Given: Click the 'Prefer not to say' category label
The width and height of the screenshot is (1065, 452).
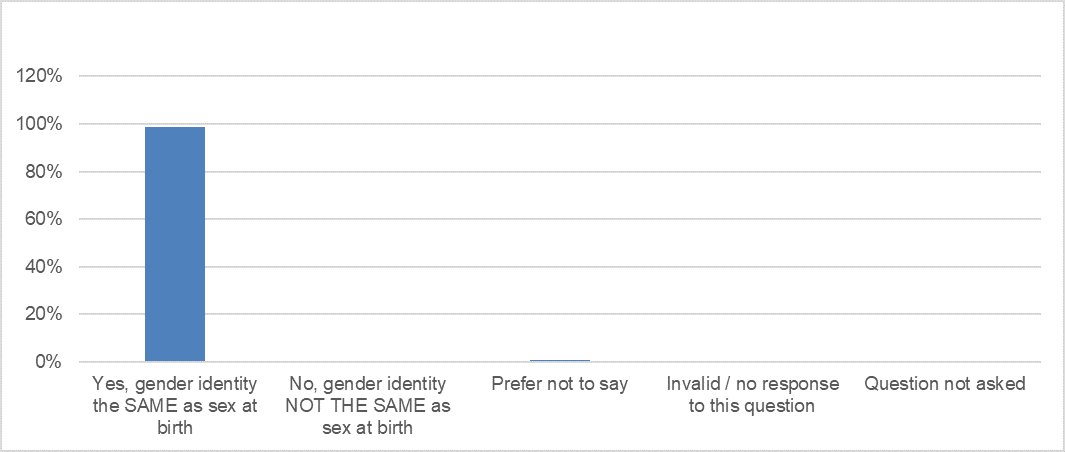Looking at the screenshot, I should pyautogui.click(x=560, y=384).
